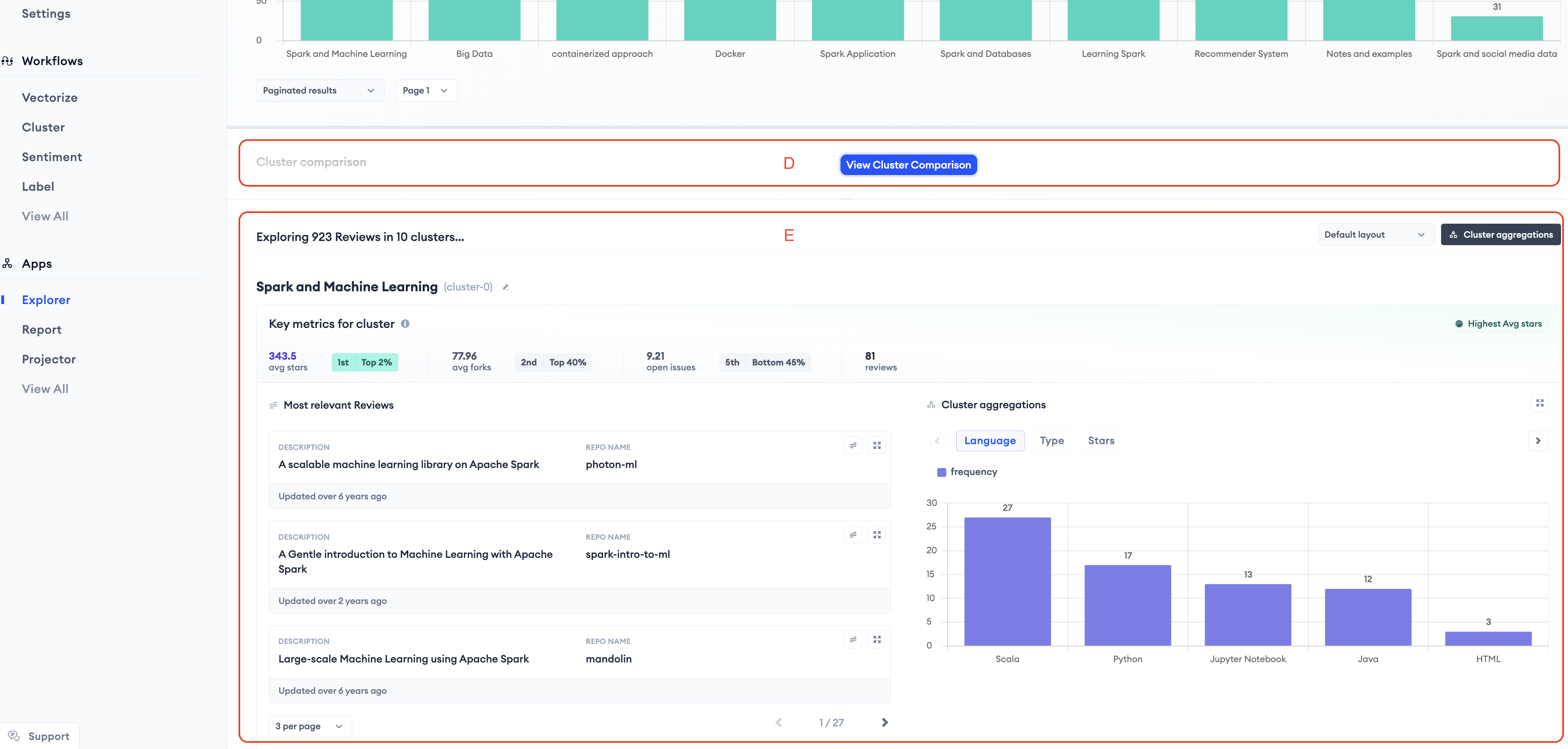Open Projector in the Apps sidebar
This screenshot has height=749, width=1568.
tap(49, 359)
